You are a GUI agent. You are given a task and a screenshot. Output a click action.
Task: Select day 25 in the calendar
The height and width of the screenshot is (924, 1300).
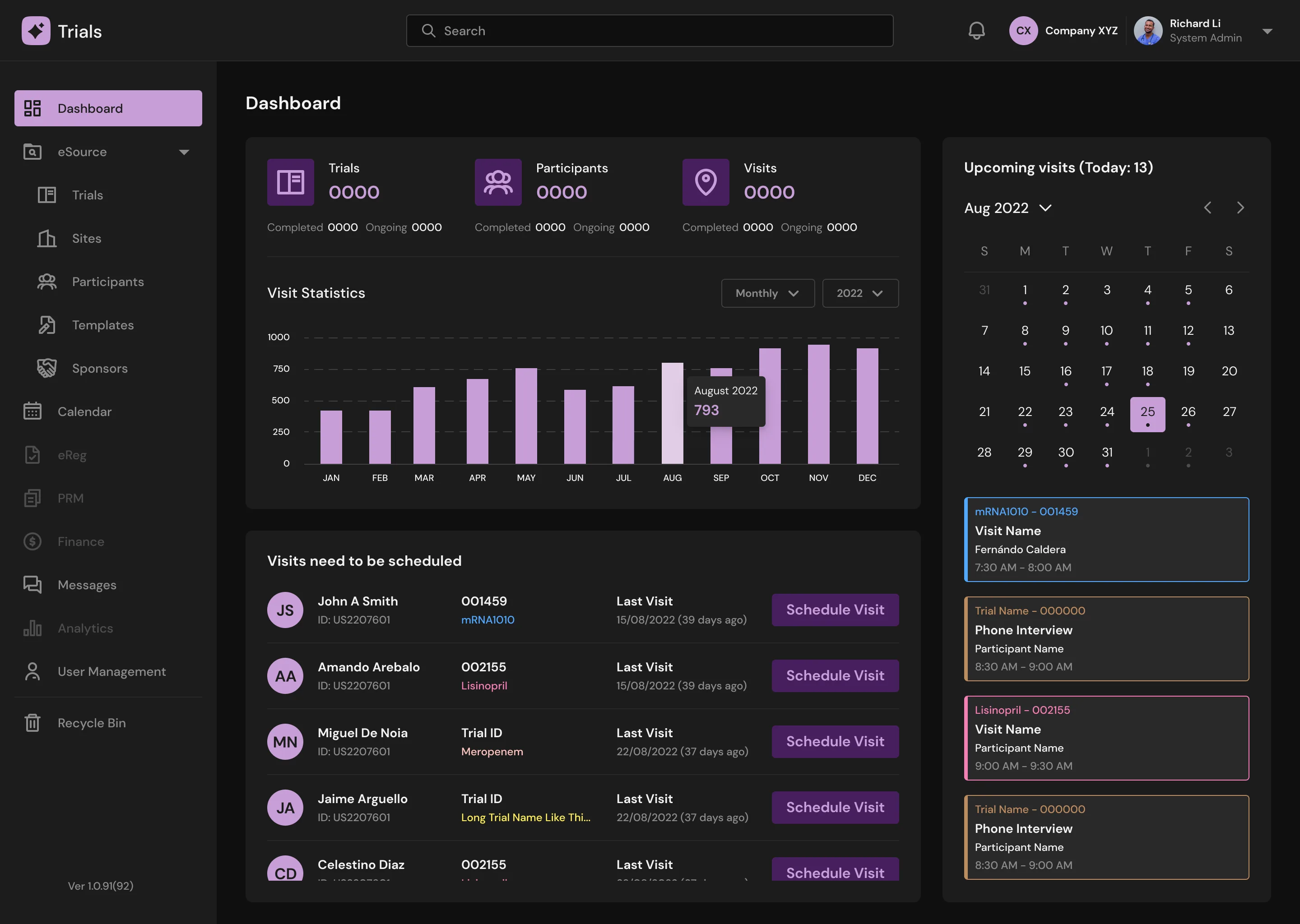point(1147,414)
